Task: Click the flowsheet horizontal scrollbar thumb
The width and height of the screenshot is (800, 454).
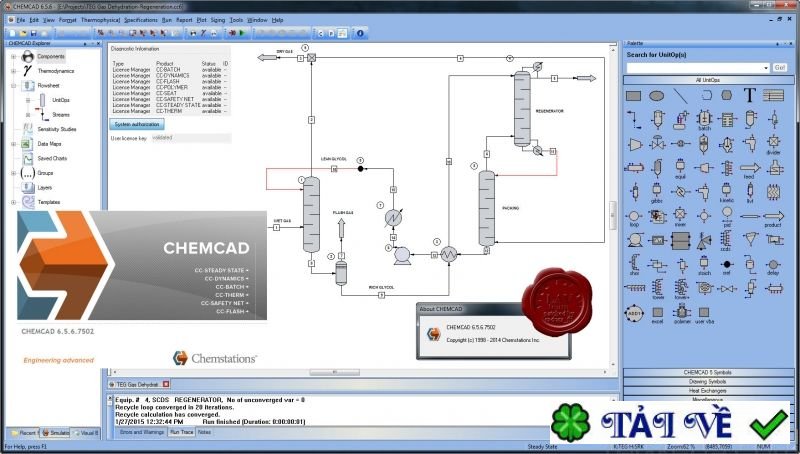Action: 334,372
